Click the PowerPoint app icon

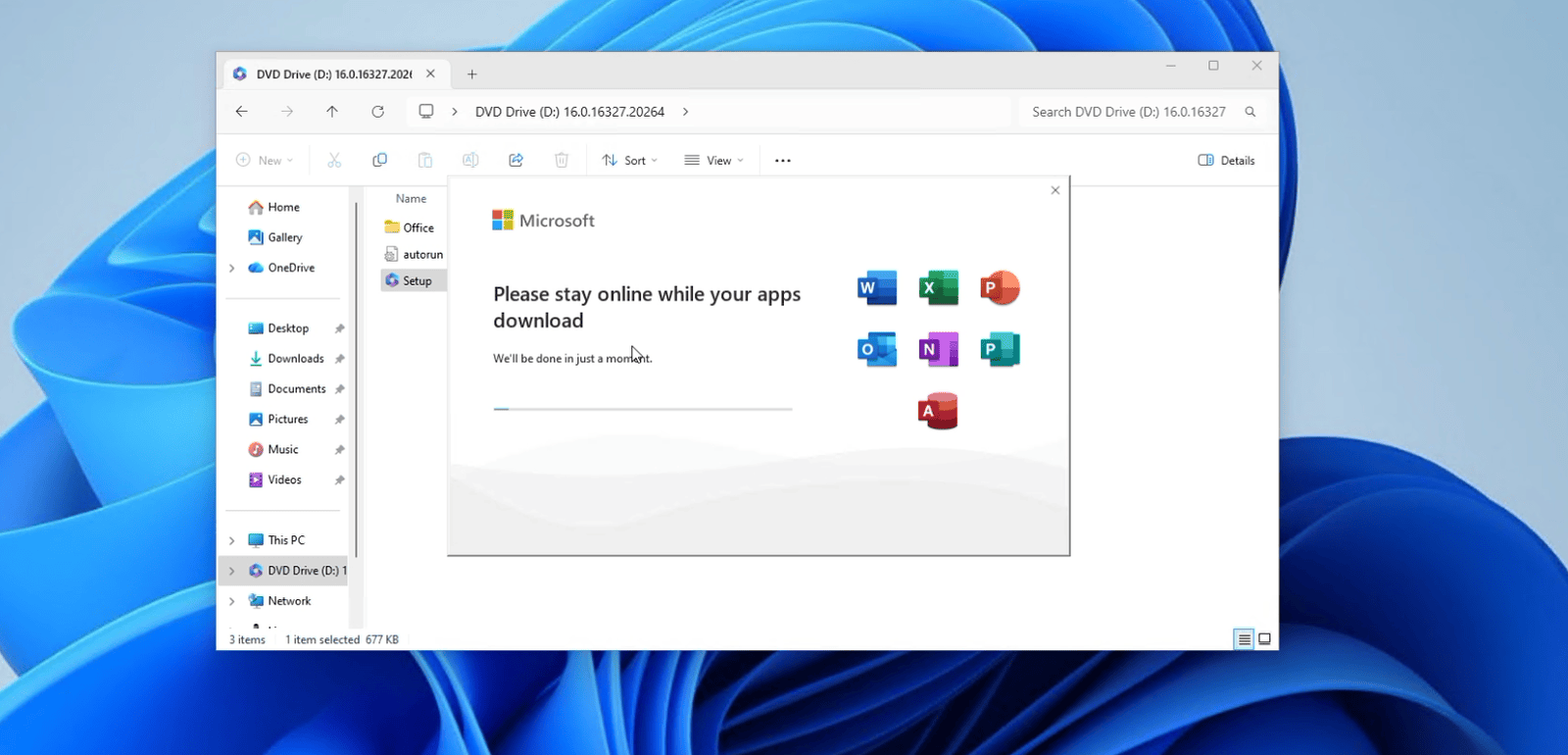coord(1000,288)
